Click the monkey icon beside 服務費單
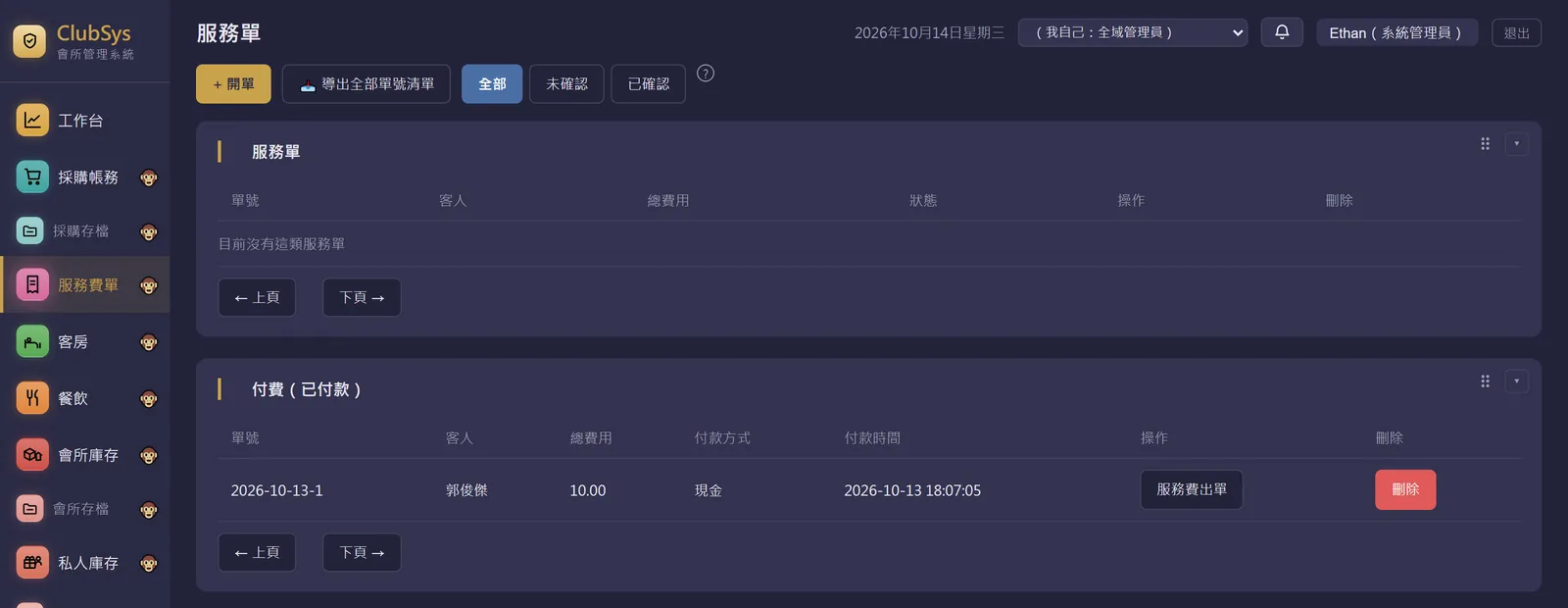Image resolution: width=1568 pixels, height=608 pixels. coord(149,285)
